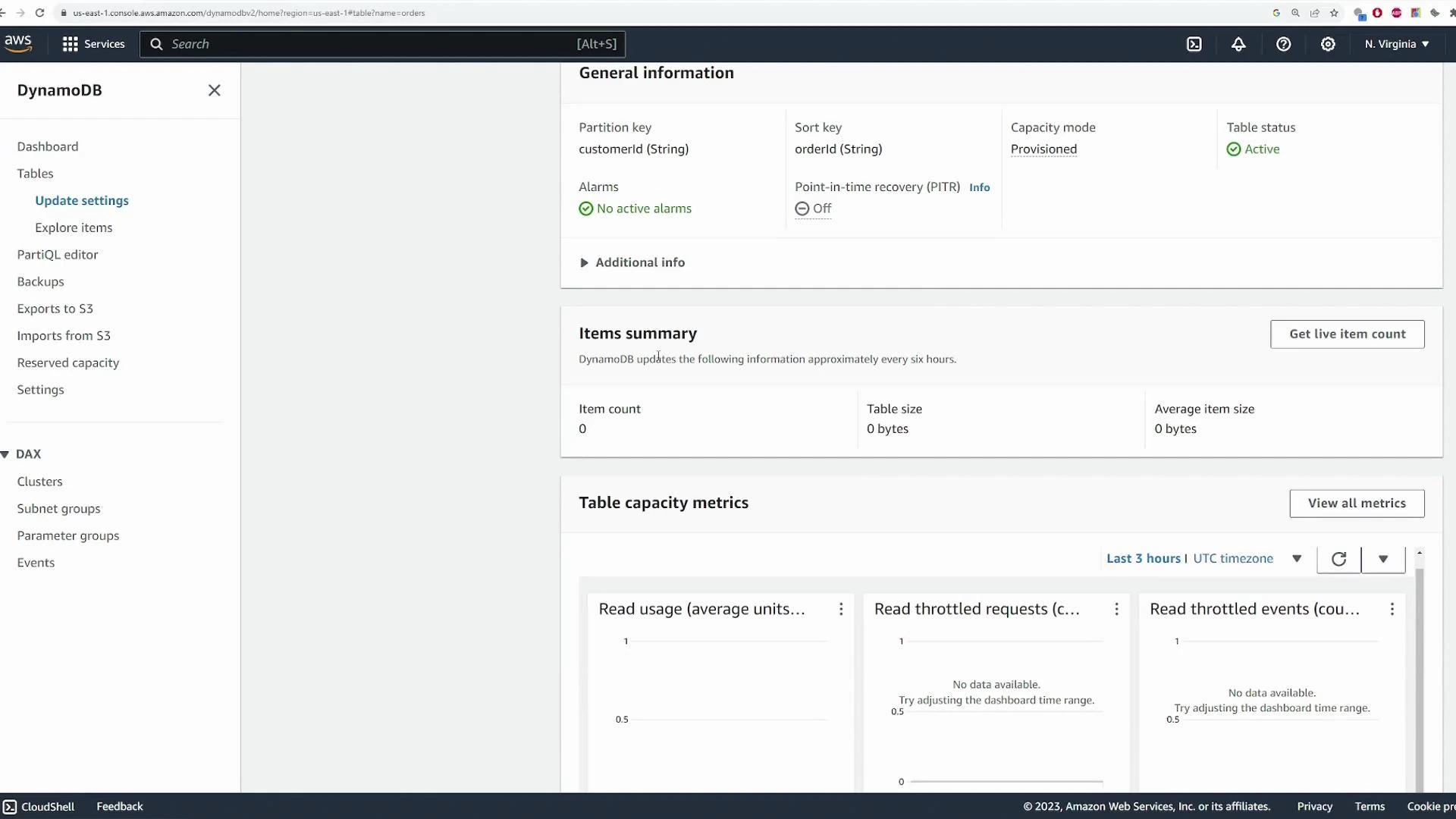Open options for Read throttled requests chart
The width and height of the screenshot is (1456, 819).
pos(1117,609)
